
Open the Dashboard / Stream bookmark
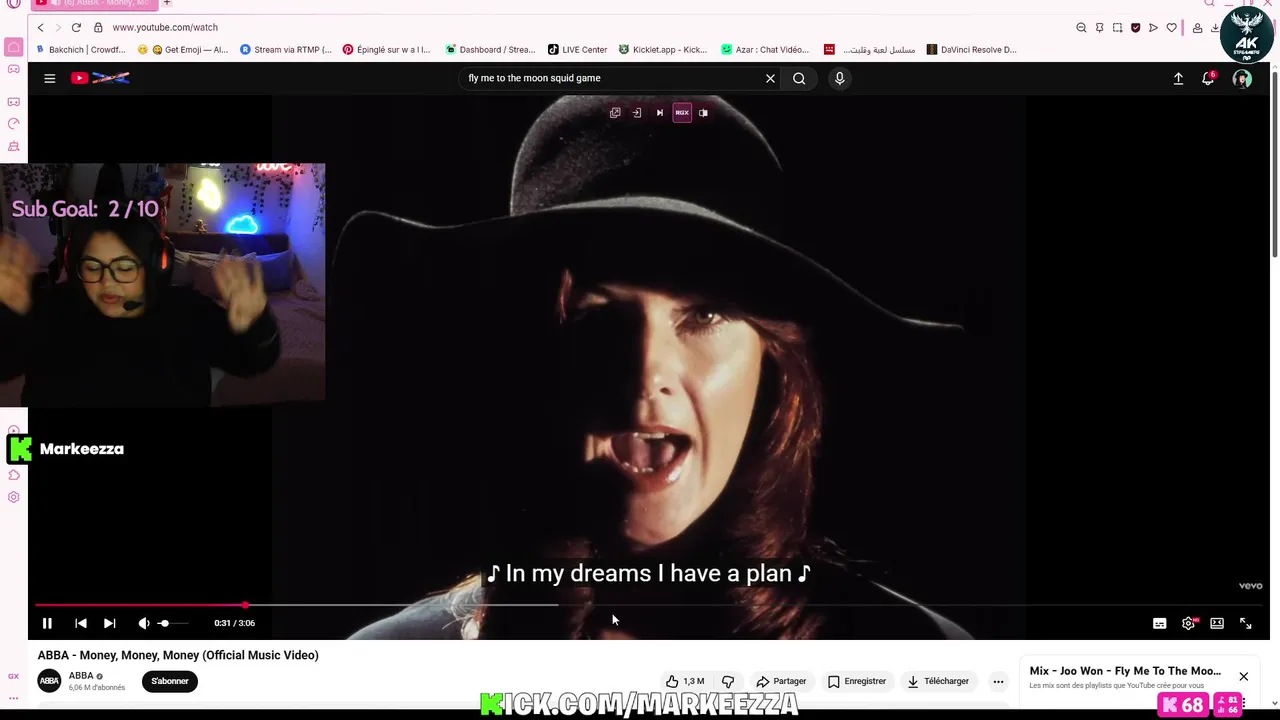490,49
